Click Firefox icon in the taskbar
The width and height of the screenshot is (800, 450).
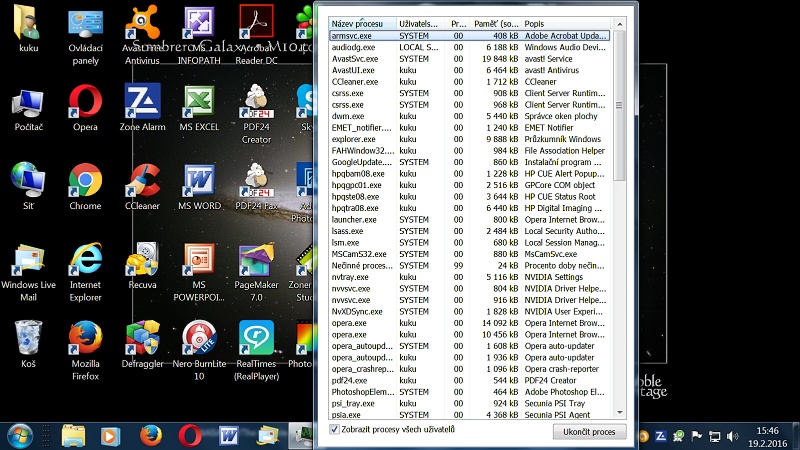(x=151, y=435)
